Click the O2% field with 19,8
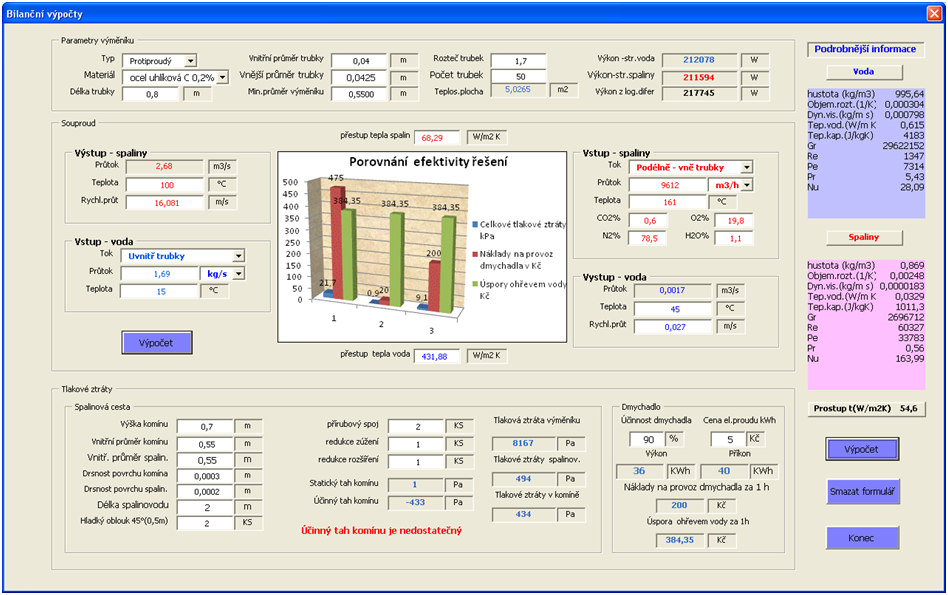 734,221
